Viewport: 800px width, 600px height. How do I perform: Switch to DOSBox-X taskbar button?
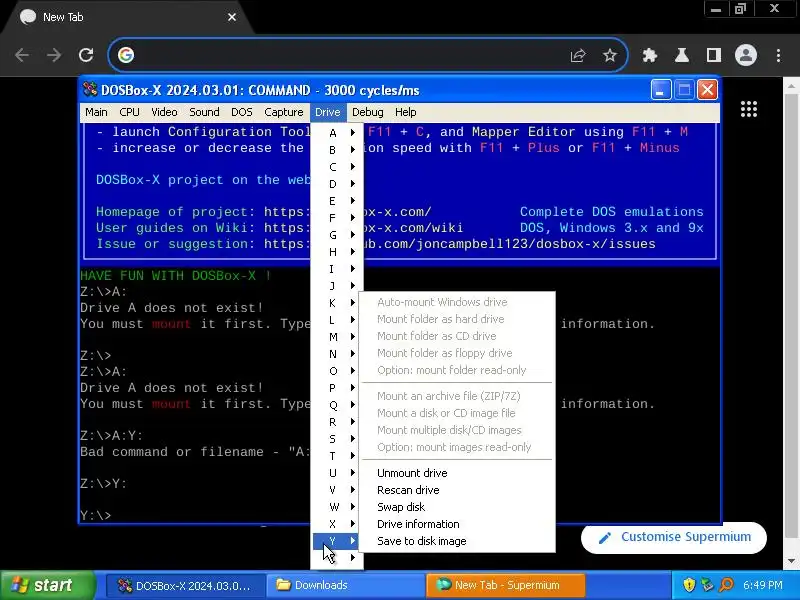185,585
